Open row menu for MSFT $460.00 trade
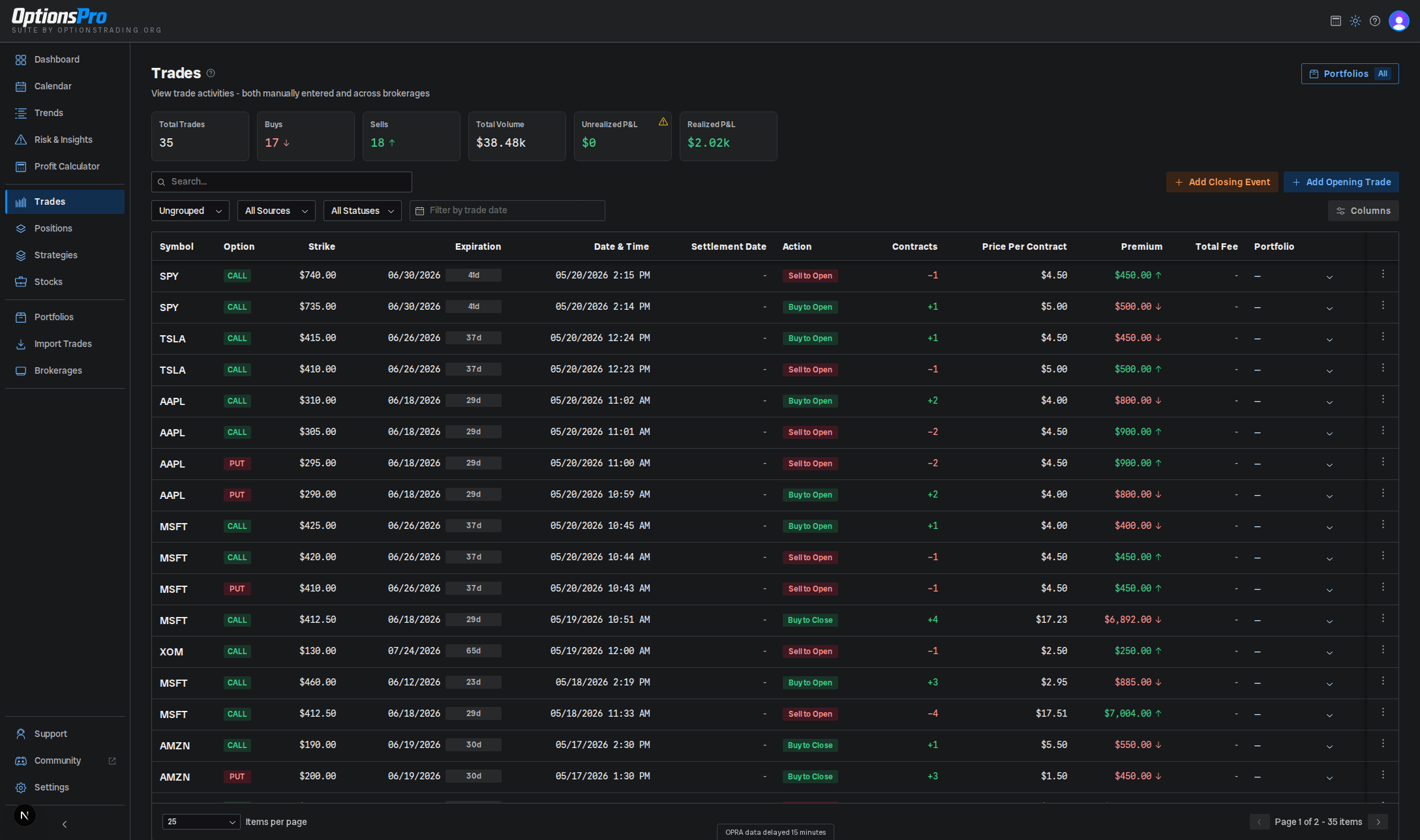 (1383, 682)
